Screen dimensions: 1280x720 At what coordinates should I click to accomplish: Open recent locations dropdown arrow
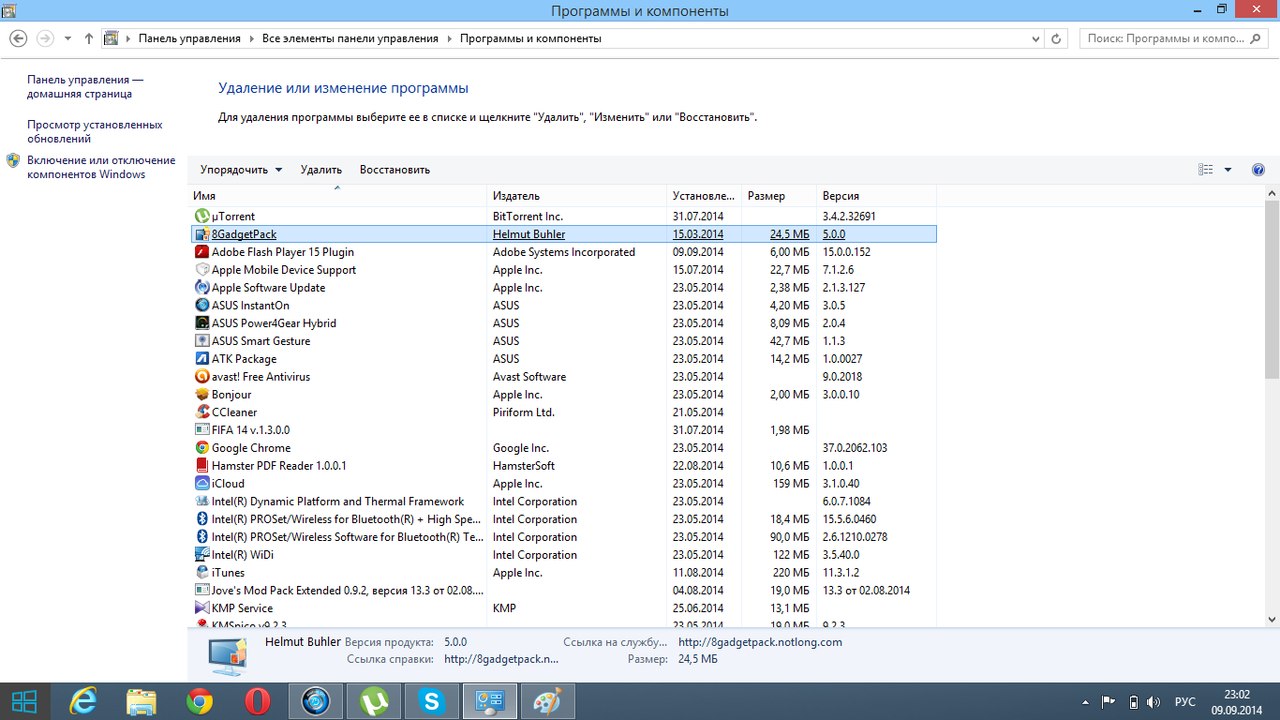[67, 39]
